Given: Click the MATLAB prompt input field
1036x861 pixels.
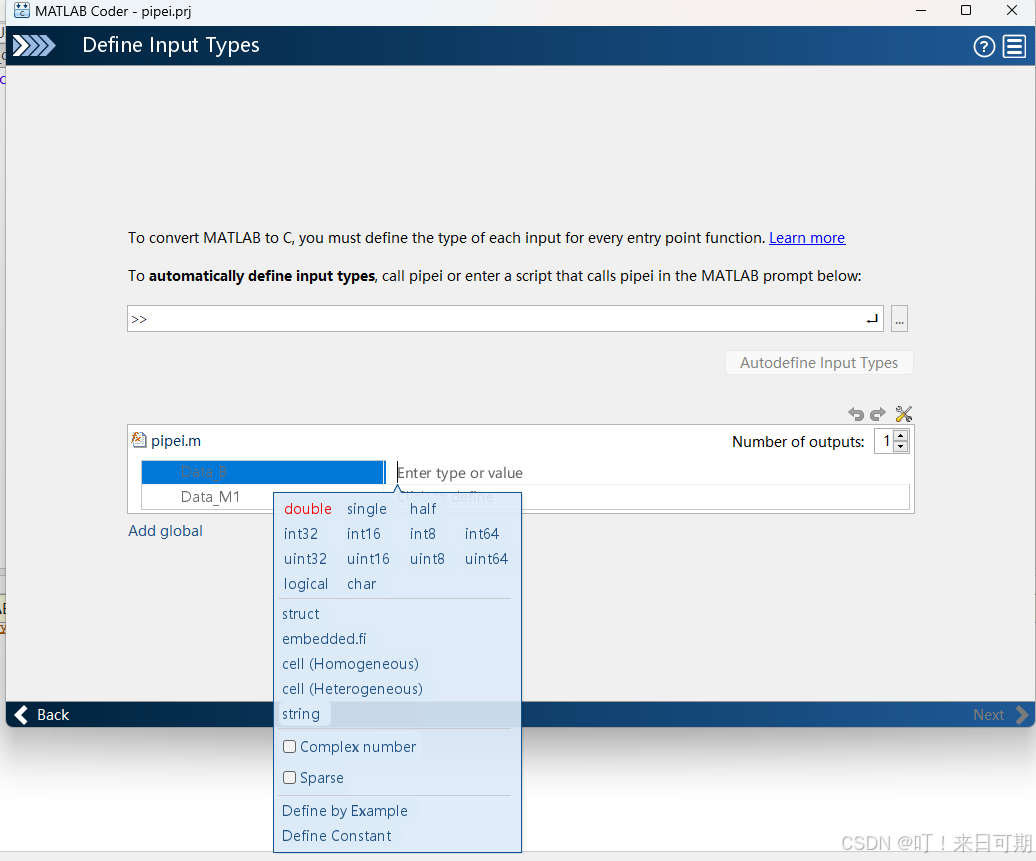Looking at the screenshot, I should 505,318.
